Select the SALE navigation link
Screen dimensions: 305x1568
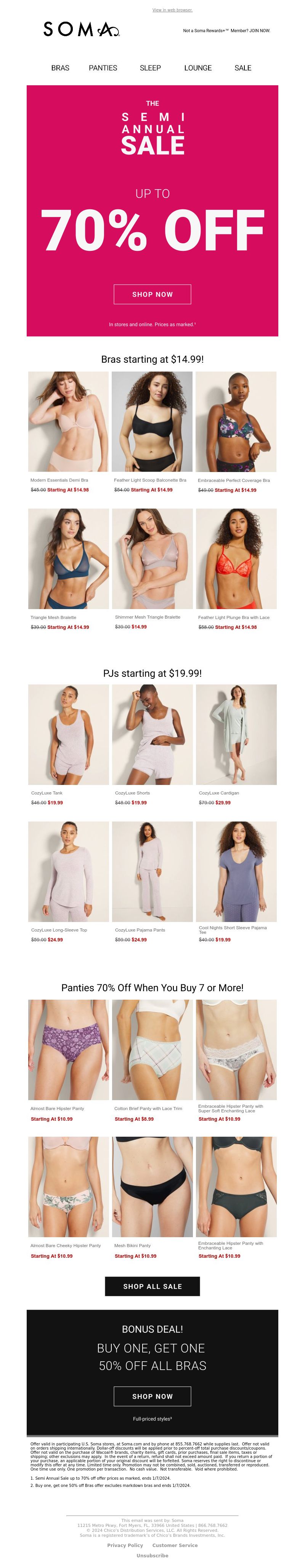coord(243,68)
